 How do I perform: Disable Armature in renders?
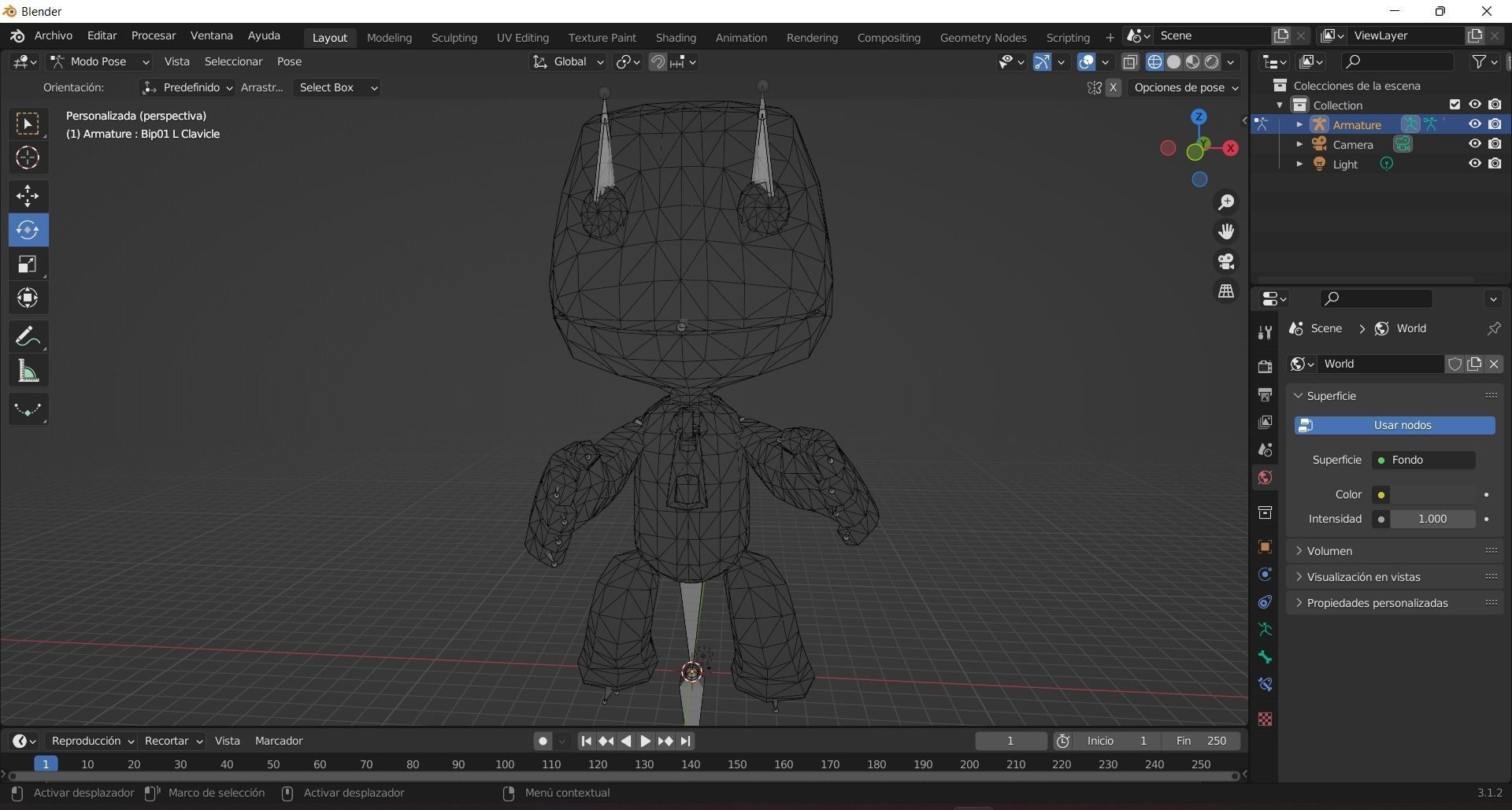[x=1495, y=124]
